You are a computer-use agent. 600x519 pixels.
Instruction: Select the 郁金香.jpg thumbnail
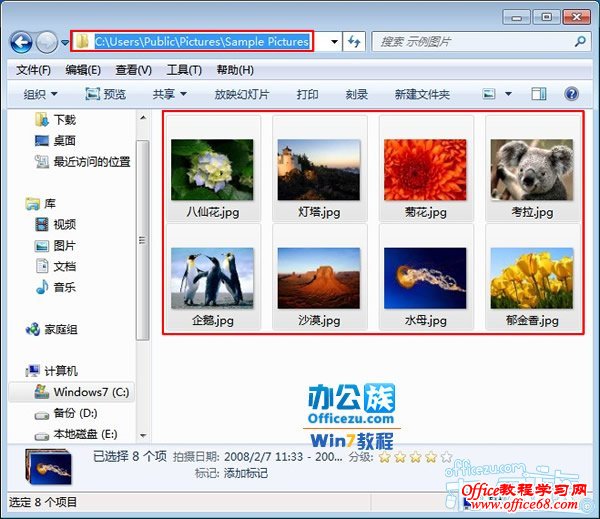pyautogui.click(x=532, y=277)
